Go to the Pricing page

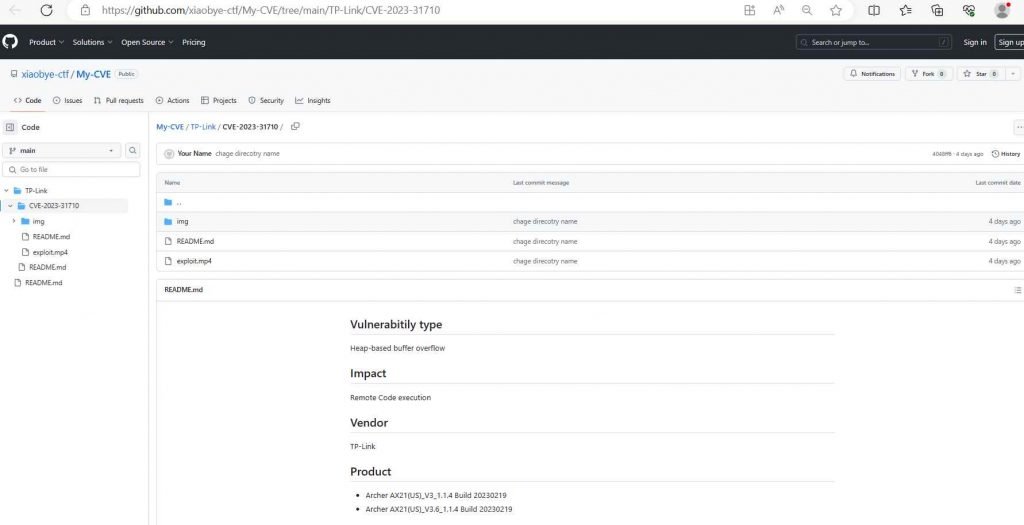tap(193, 42)
